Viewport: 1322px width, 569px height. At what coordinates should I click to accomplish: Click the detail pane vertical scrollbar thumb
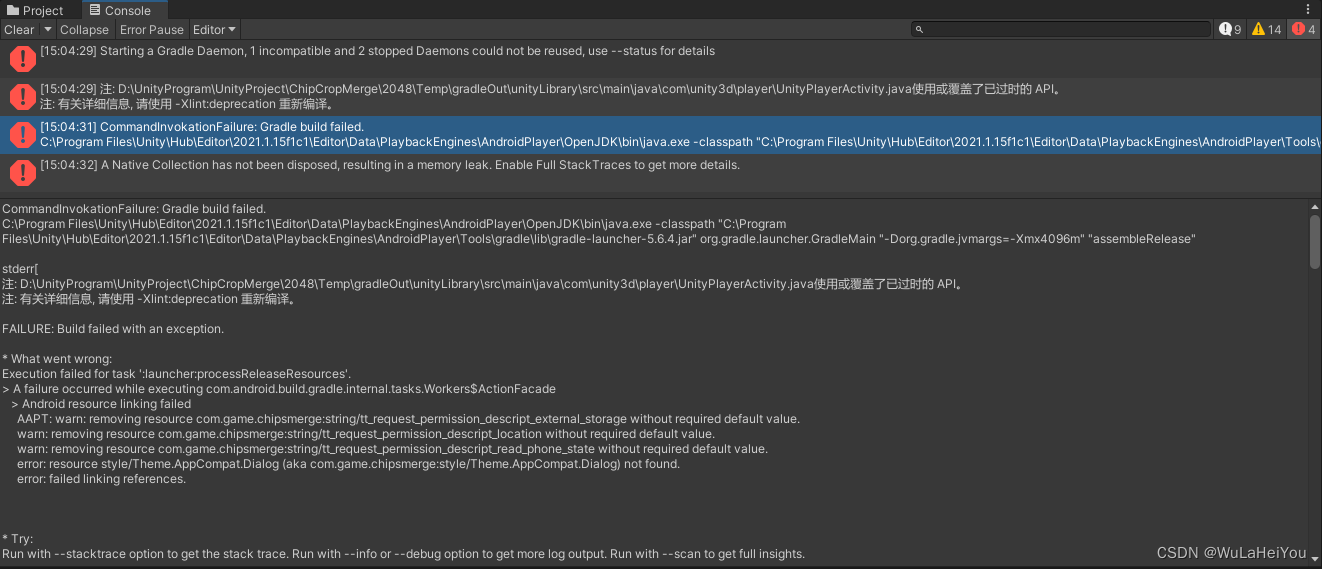[1315, 242]
